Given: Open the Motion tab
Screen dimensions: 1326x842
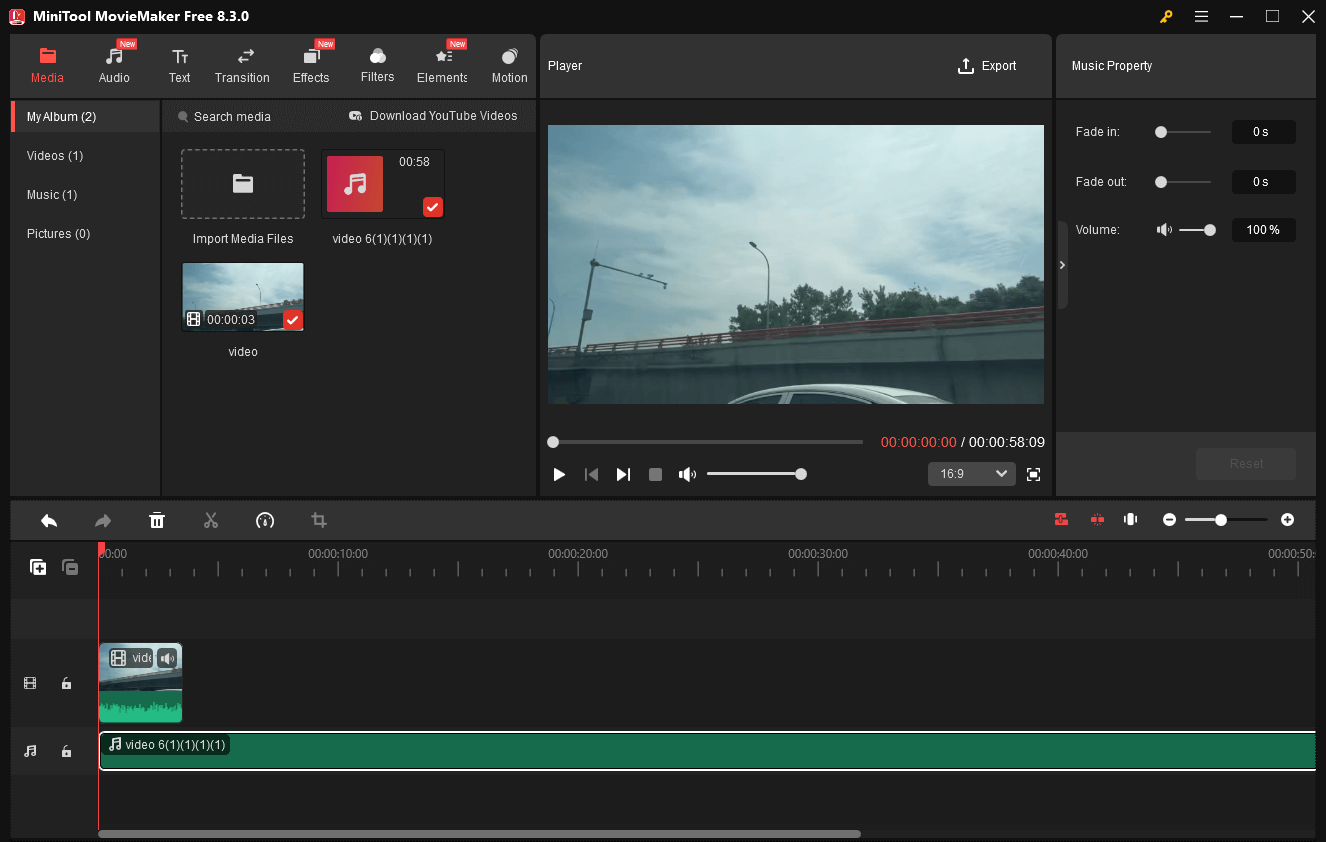Looking at the screenshot, I should (509, 65).
